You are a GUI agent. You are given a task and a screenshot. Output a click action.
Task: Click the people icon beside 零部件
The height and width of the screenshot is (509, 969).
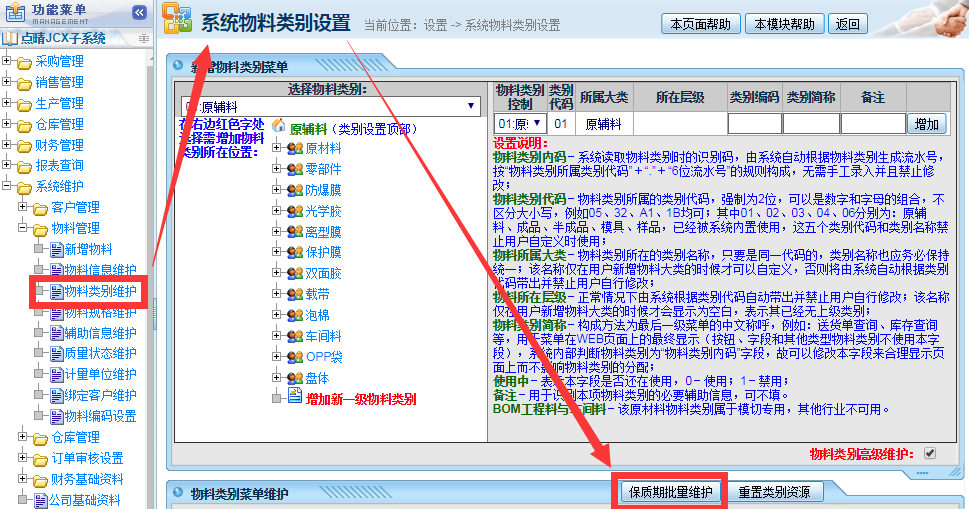(295, 169)
